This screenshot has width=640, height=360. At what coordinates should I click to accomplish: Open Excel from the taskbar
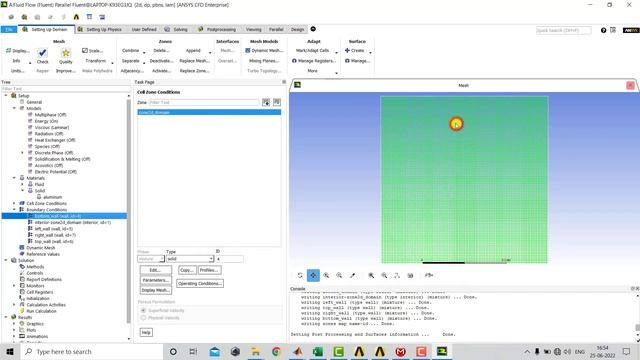pyautogui.click(x=318, y=351)
